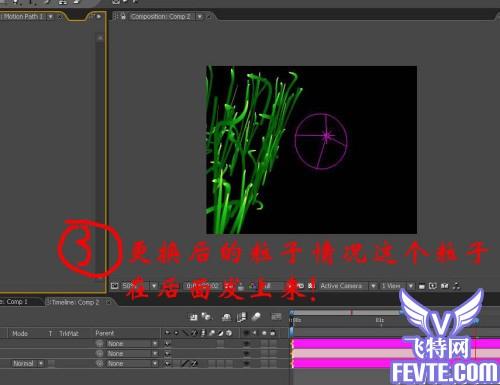Enable Motion Blur timeline icon
This screenshot has width=500, height=385.
click(x=256, y=317)
